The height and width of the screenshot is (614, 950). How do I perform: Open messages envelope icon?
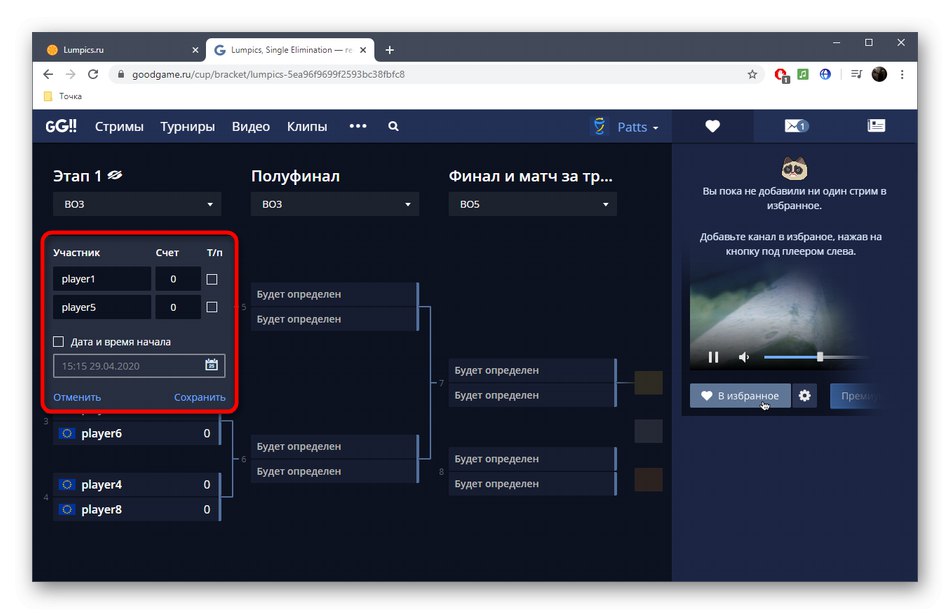tap(796, 126)
